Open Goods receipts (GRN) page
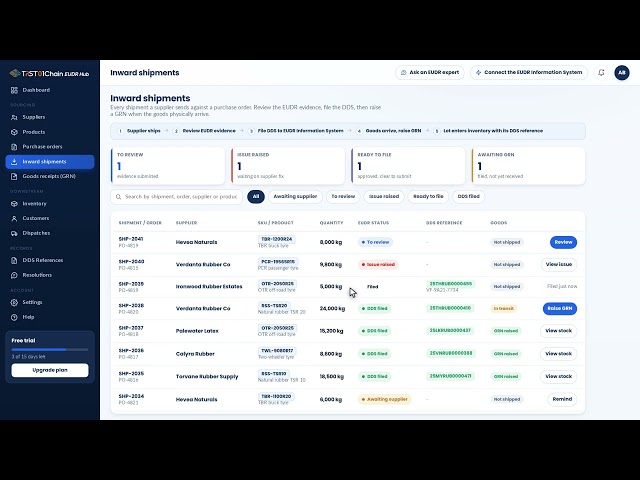The image size is (640, 480). pyautogui.click(x=50, y=176)
